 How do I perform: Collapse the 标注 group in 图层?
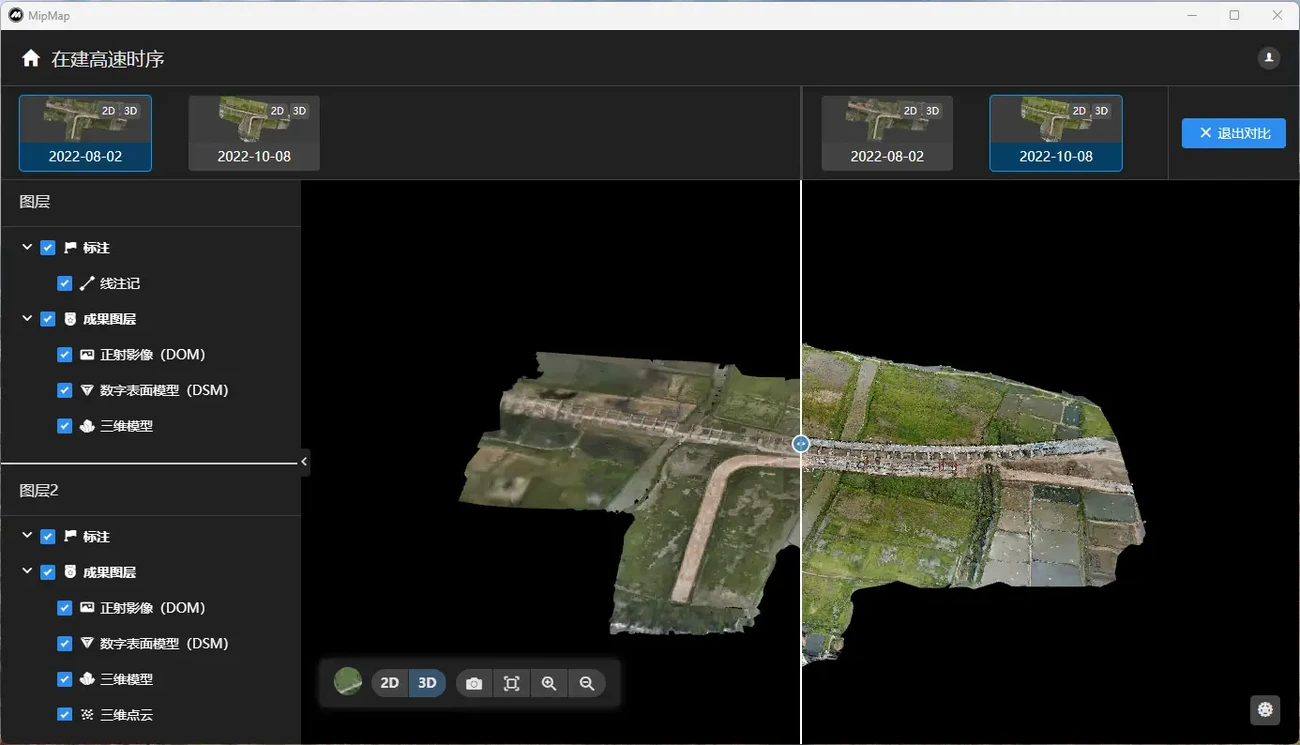click(x=27, y=248)
